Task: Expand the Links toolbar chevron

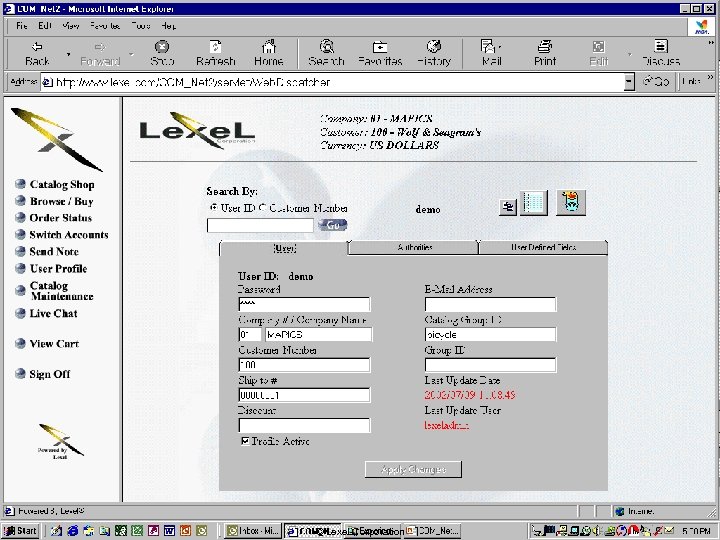Action: coord(710,78)
